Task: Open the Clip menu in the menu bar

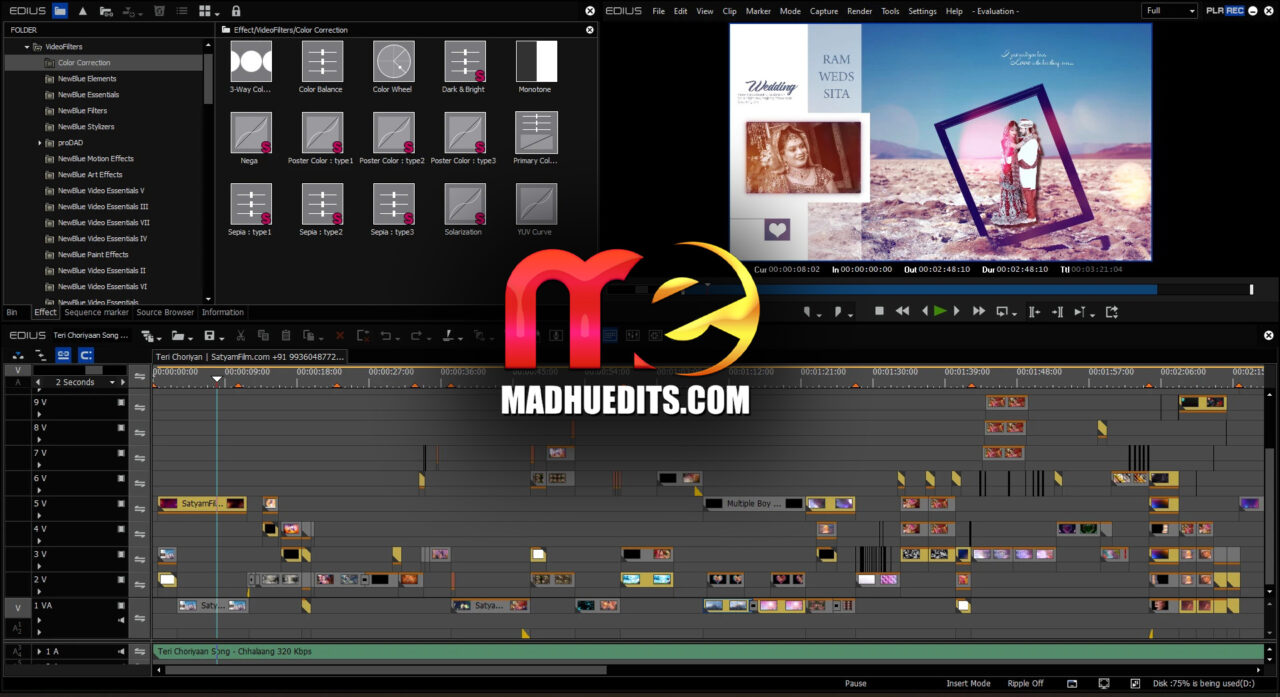Action: pyautogui.click(x=729, y=11)
